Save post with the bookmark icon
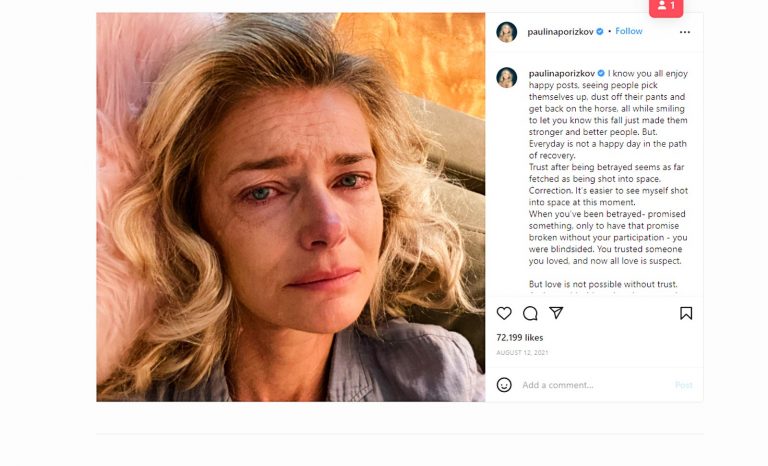 pos(686,313)
